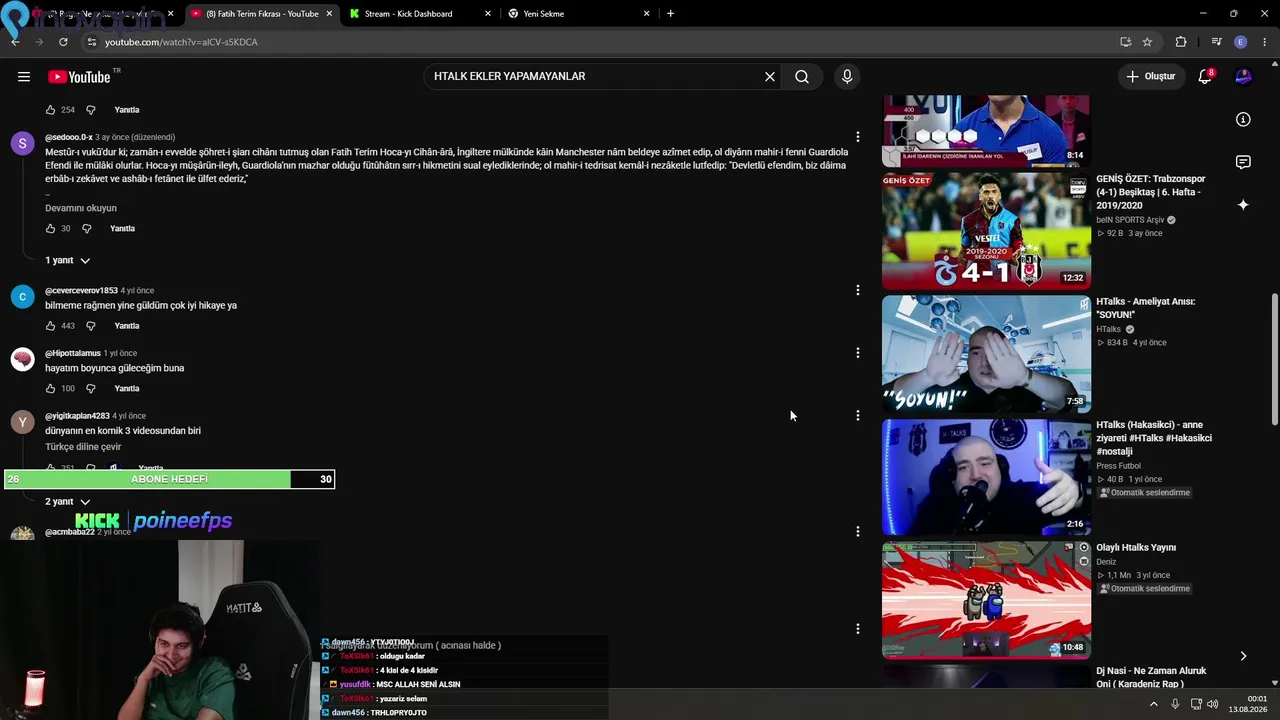Open YouTube notifications bell

[x=1205, y=77]
